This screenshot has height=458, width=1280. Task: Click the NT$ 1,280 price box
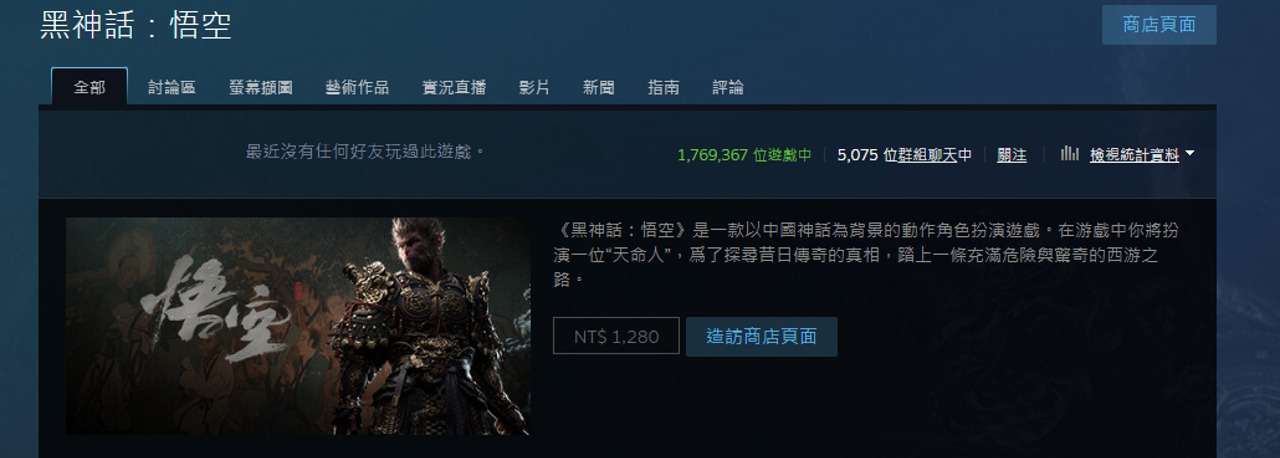[616, 336]
